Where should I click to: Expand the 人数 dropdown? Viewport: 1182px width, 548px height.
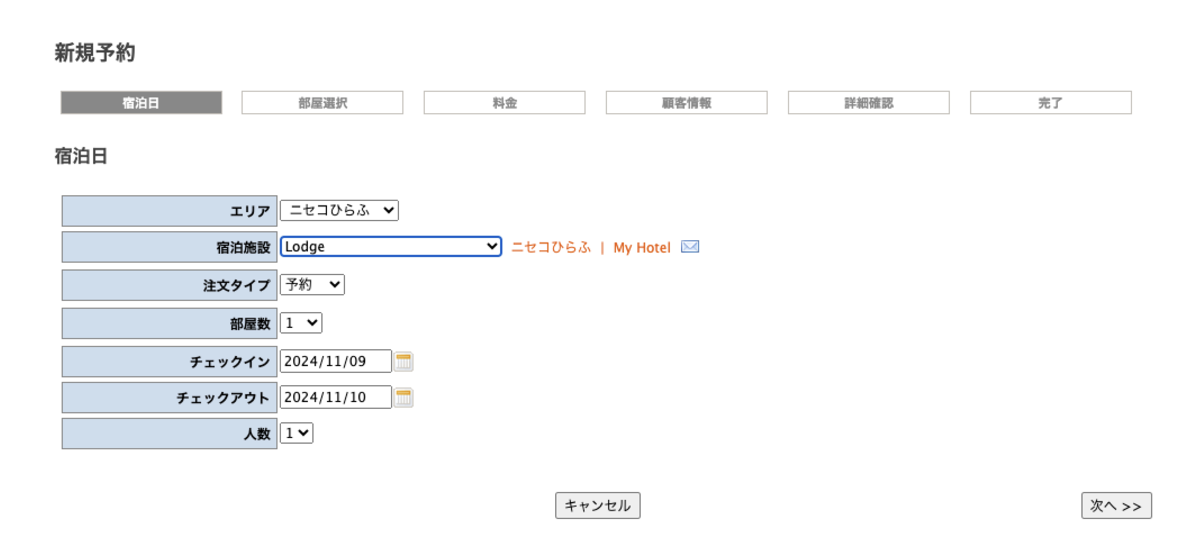pos(297,433)
